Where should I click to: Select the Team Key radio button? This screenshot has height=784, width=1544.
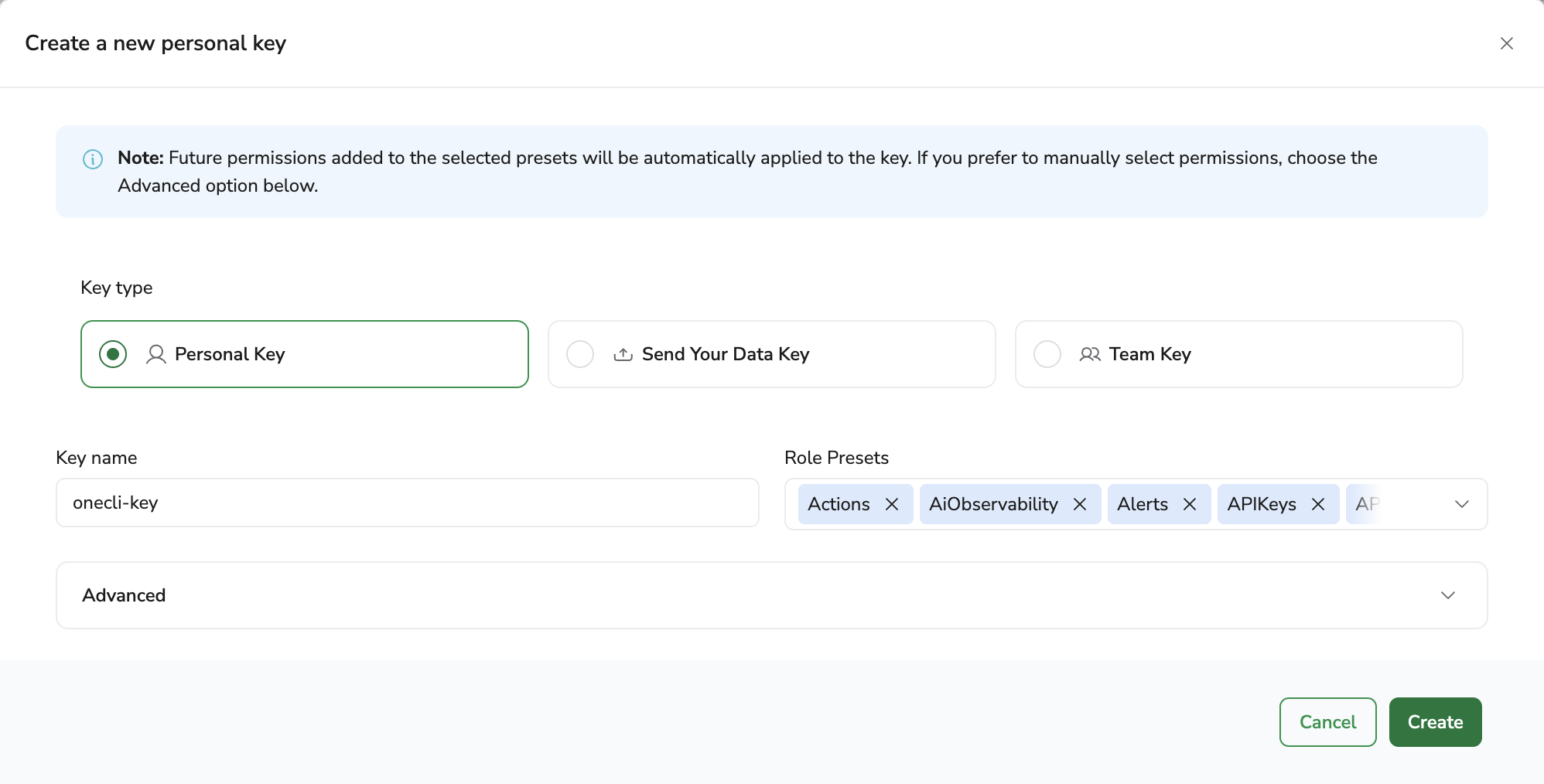tap(1047, 354)
